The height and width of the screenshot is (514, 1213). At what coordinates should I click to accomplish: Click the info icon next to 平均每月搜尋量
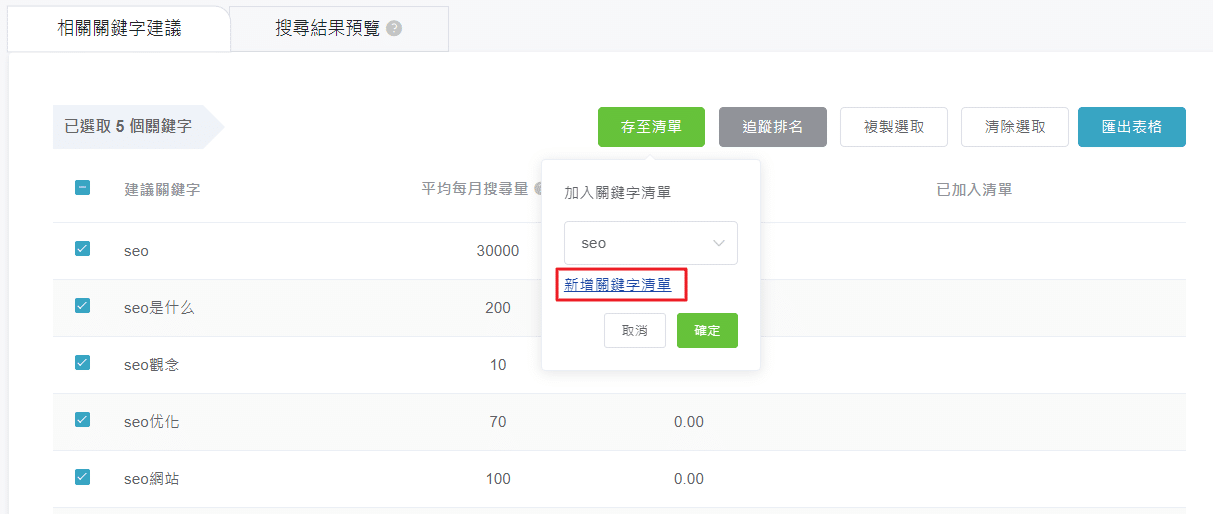[538, 189]
